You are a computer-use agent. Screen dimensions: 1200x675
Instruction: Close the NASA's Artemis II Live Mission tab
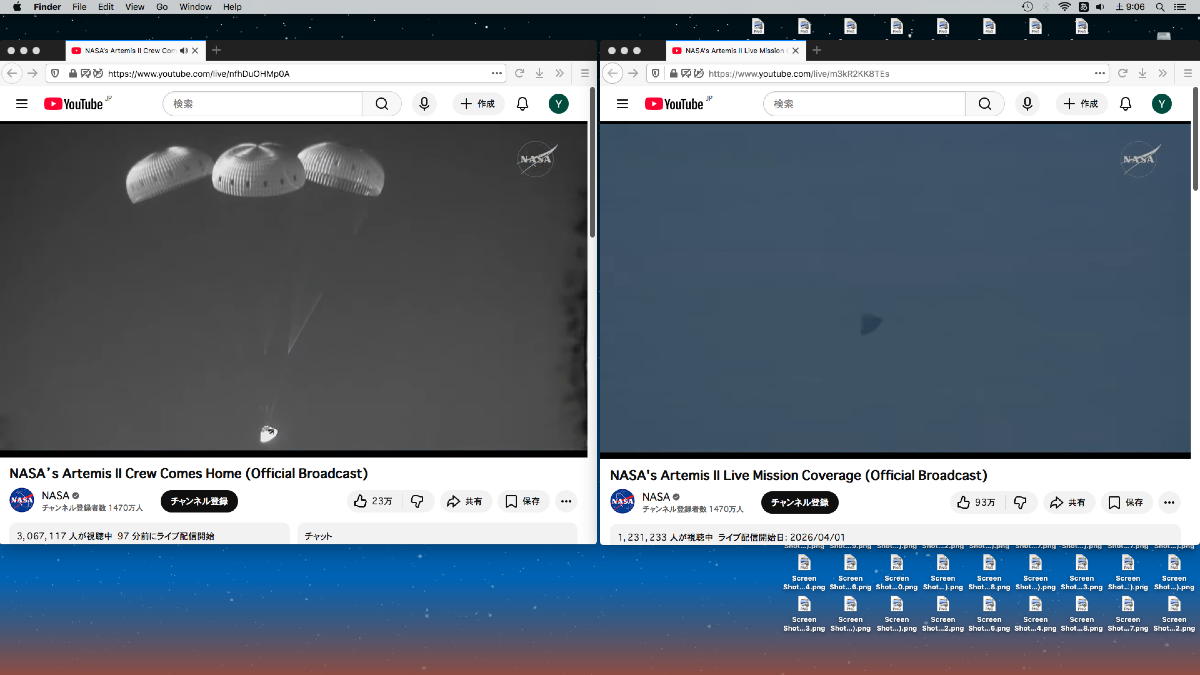point(796,50)
